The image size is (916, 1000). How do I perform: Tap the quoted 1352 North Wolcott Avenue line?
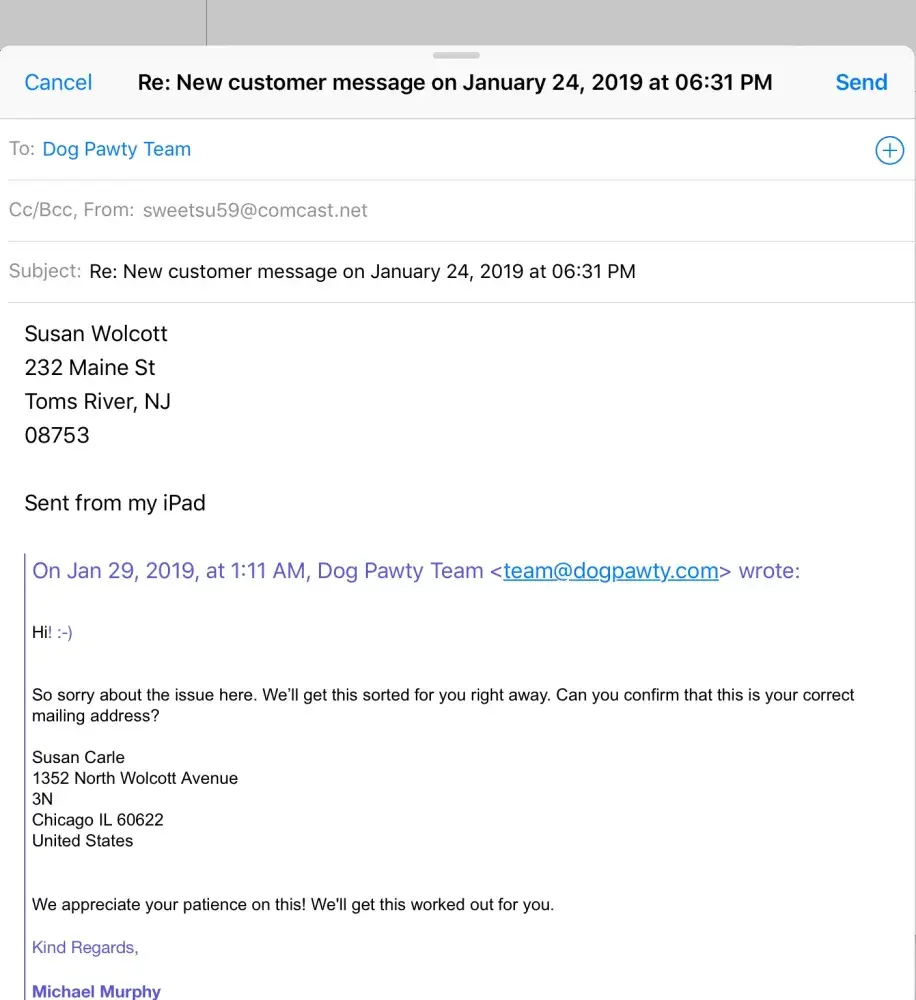click(x=135, y=778)
